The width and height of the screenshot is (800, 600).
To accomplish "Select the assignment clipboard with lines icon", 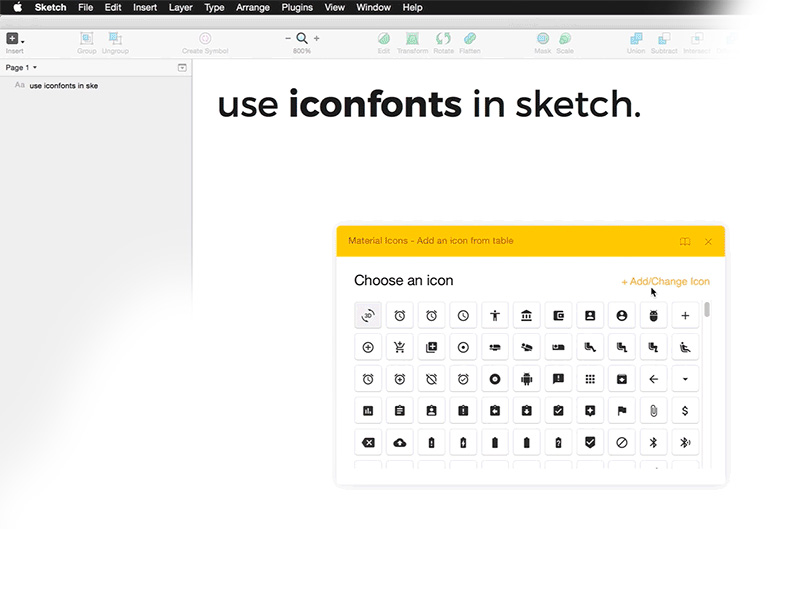I will [399, 411].
